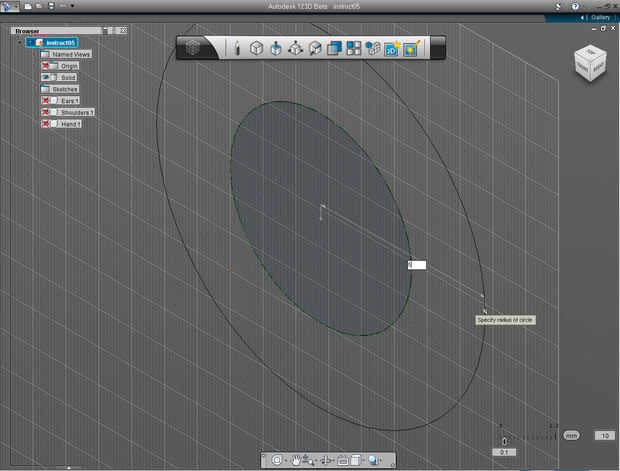620x471 pixels.
Task: Click the view window icon
Action: pyautogui.click(x=355, y=460)
